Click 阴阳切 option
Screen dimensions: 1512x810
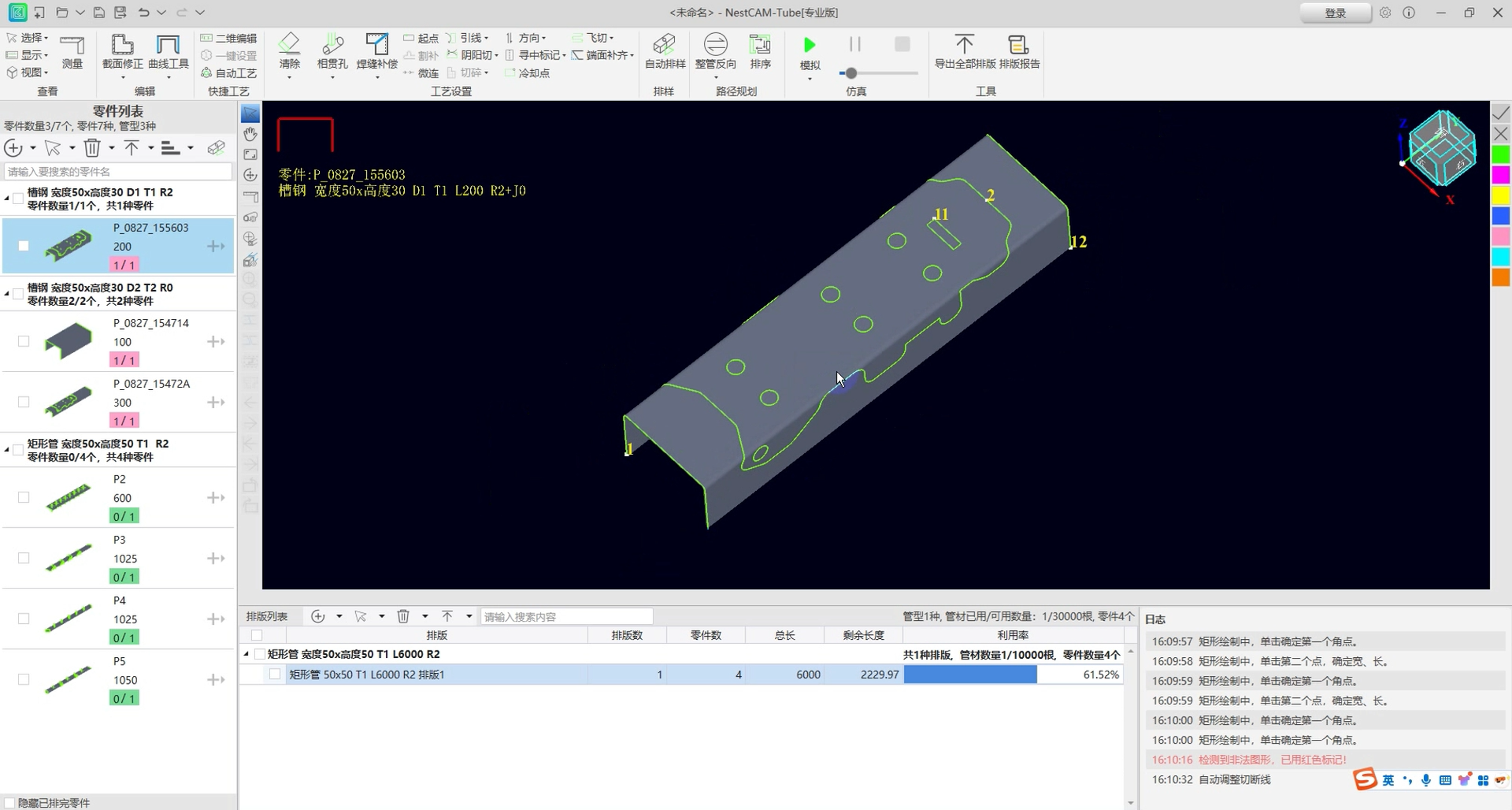472,55
